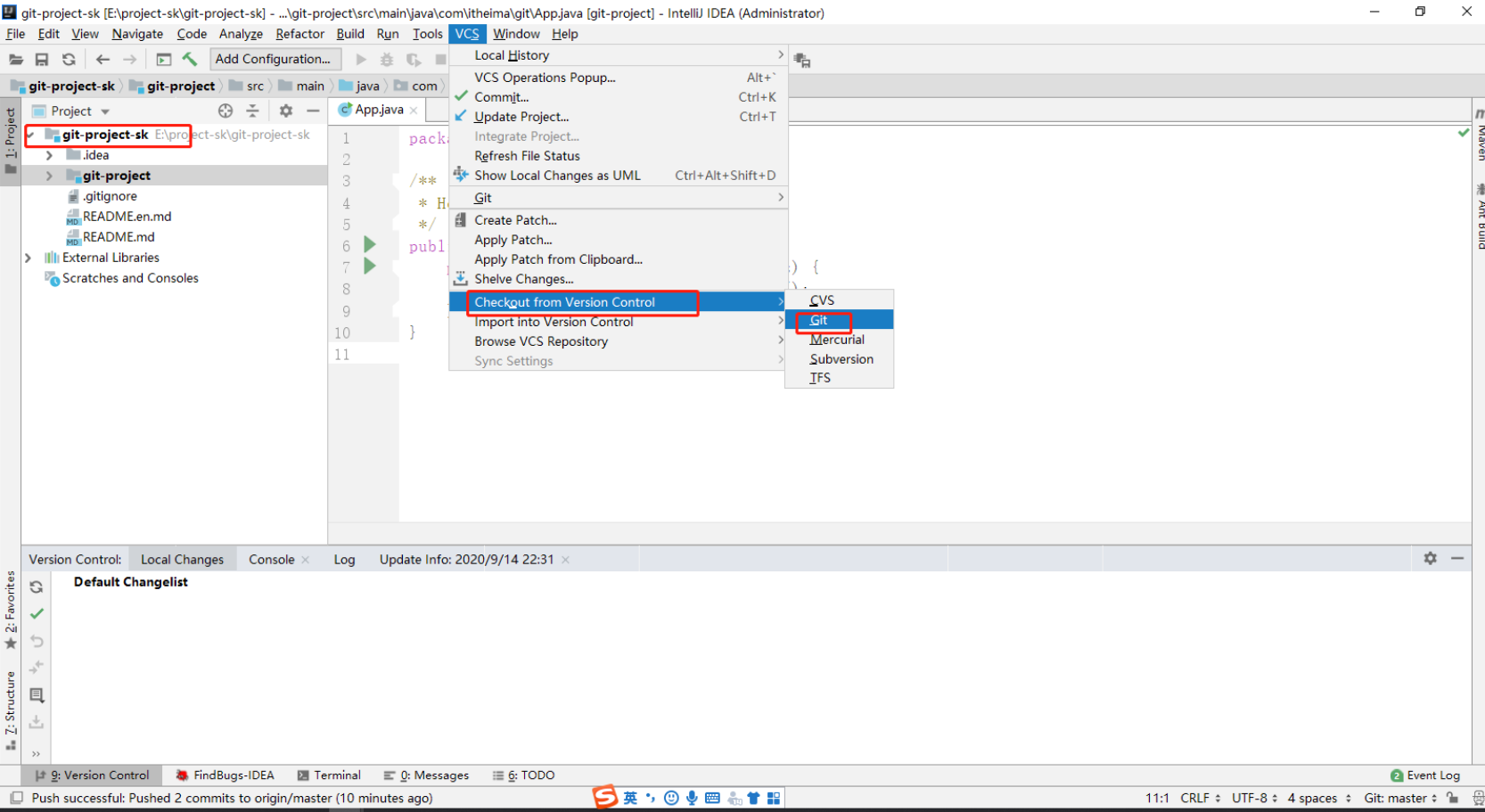Switch to the Log tab

point(344,560)
